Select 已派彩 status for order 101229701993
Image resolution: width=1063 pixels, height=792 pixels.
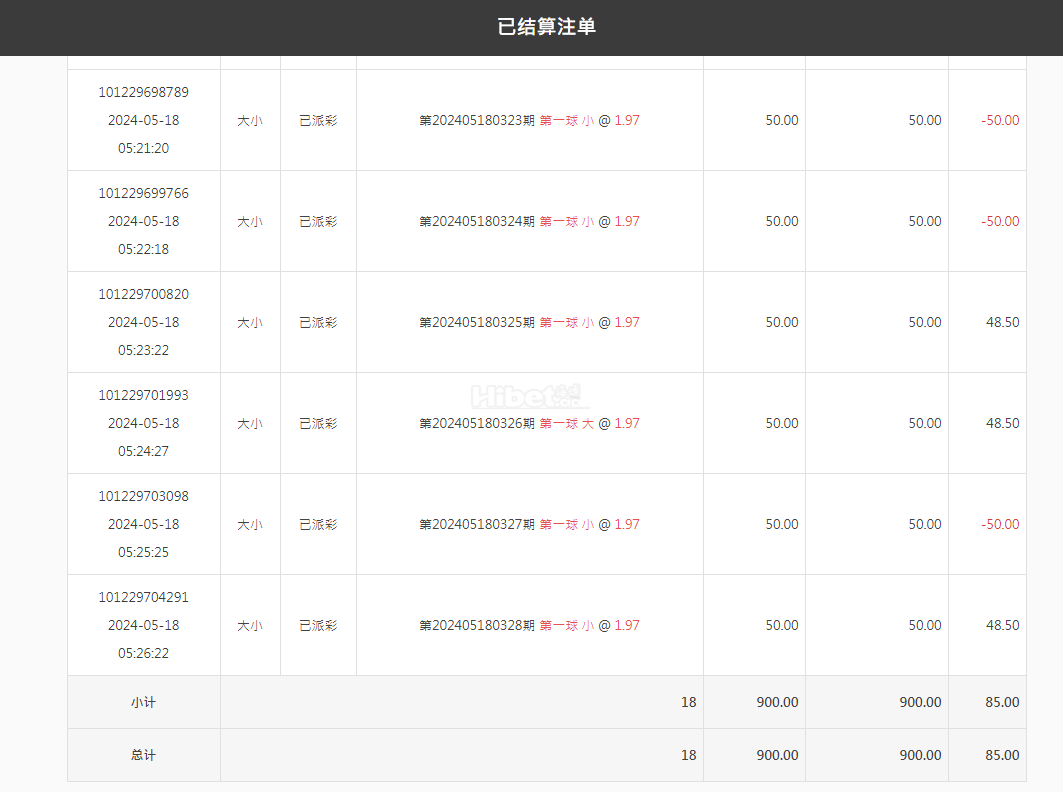click(319, 424)
